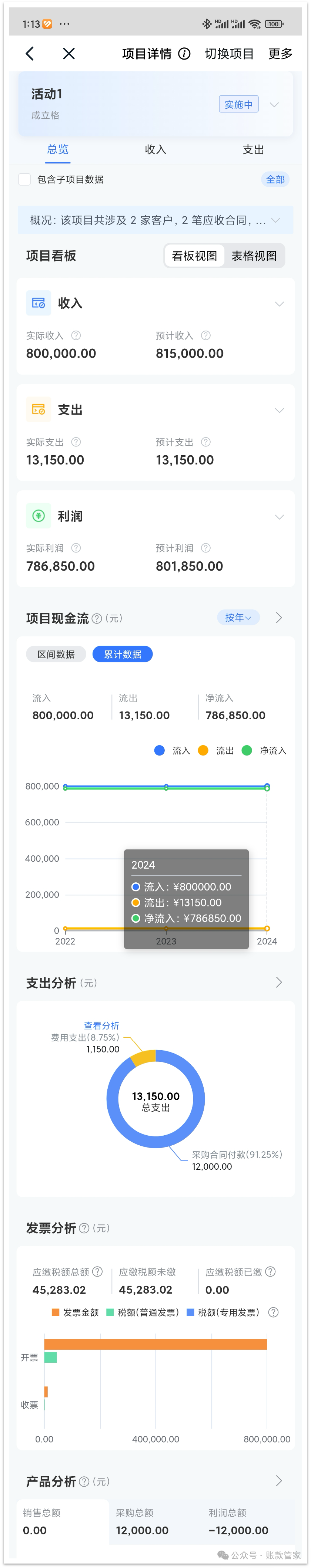Toggle 发票金额 legend item
Viewport: 311px width, 1568px height.
76,1312
